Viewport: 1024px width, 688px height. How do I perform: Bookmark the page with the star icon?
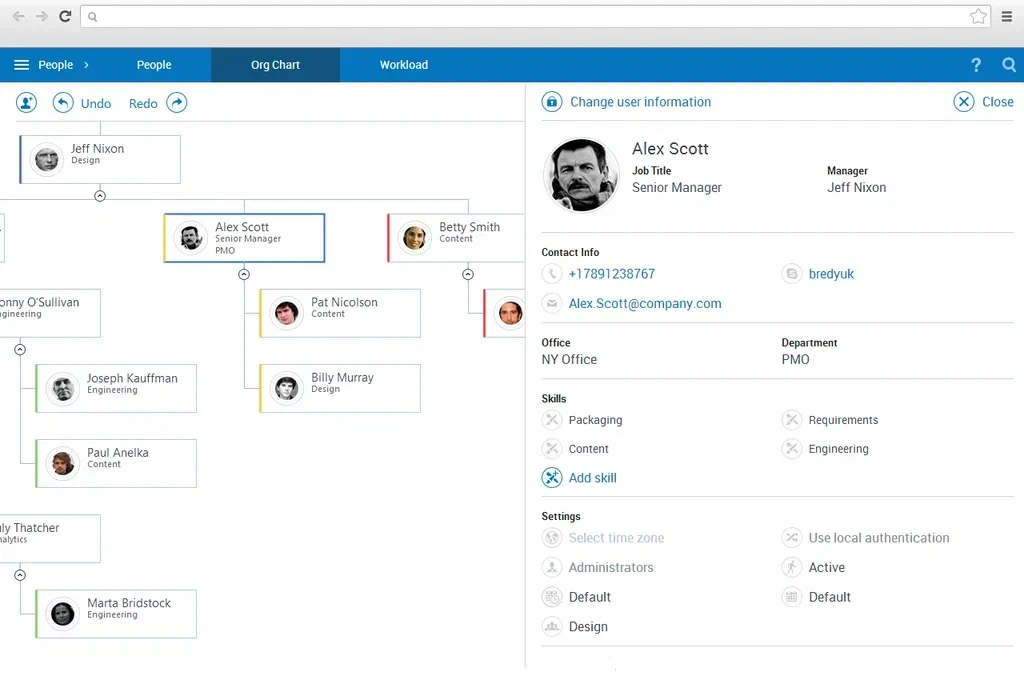978,16
